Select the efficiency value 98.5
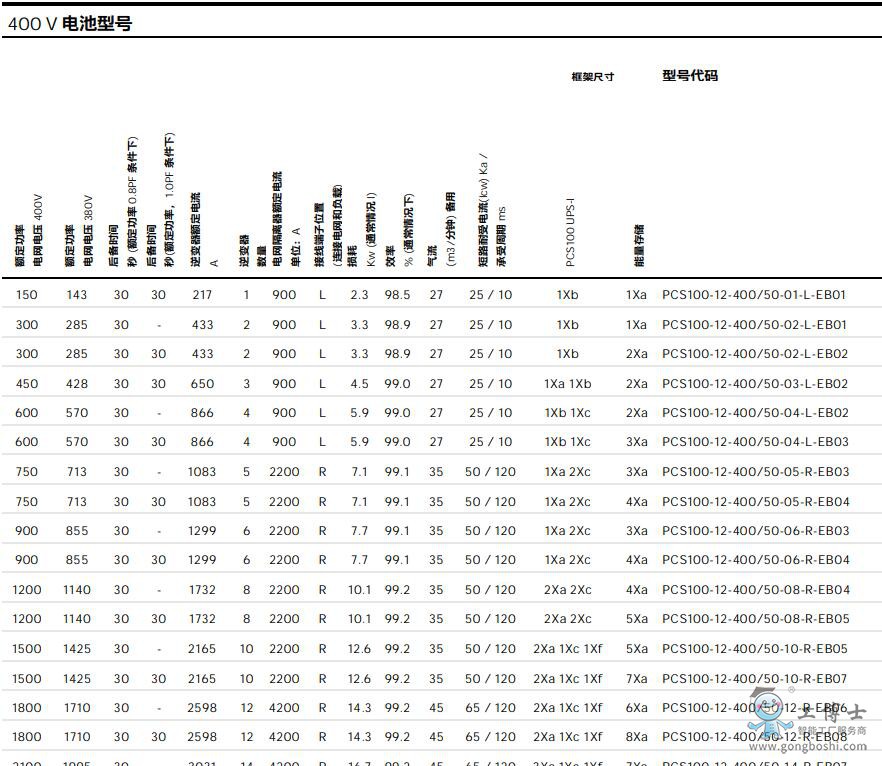Screen dimensions: 882x766 point(397,295)
